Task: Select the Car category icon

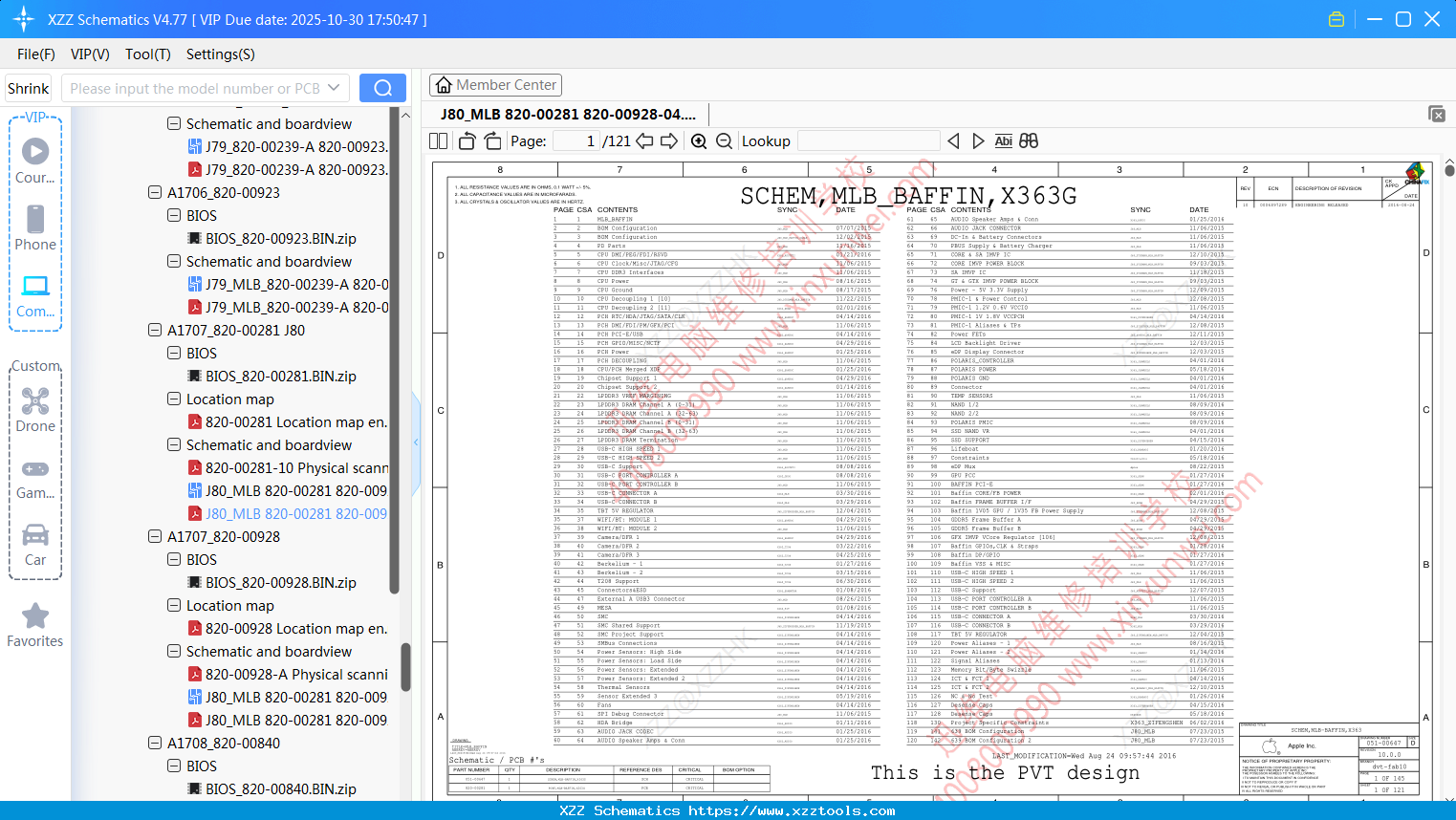Action: [35, 545]
